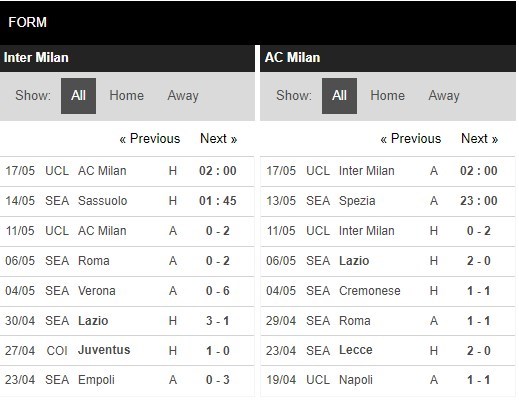Open Juventus match in Inter list
Image resolution: width=519 pixels, height=404 pixels.
click(x=127, y=350)
